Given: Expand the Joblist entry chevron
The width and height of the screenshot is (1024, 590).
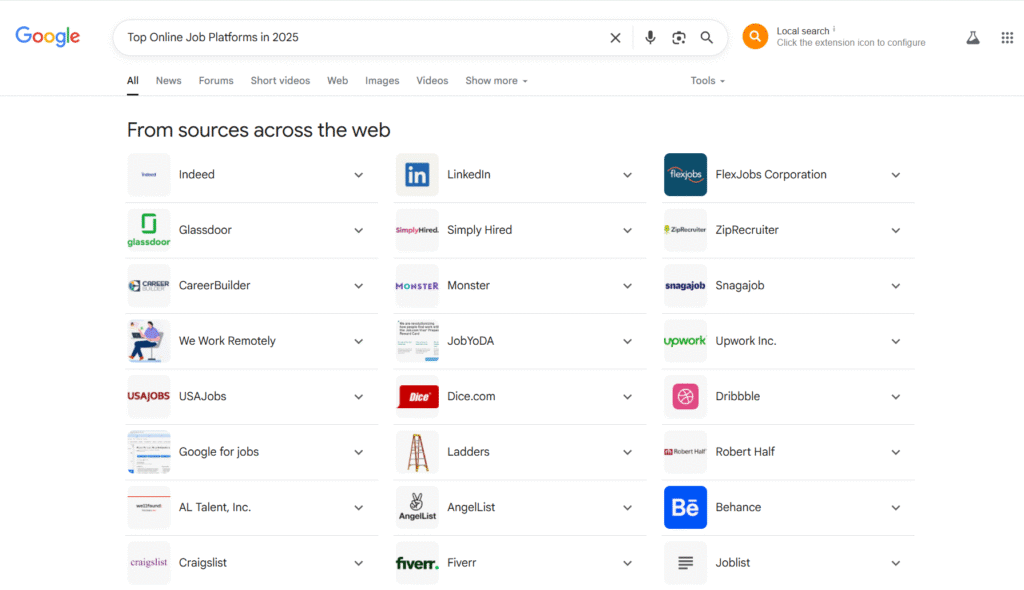Looking at the screenshot, I should (895, 563).
